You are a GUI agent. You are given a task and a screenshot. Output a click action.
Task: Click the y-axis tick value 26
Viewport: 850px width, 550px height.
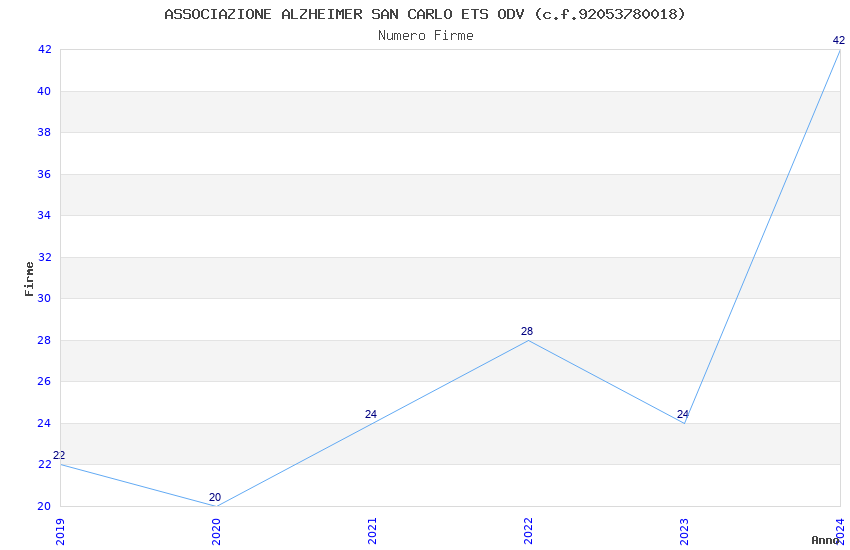(x=44, y=381)
